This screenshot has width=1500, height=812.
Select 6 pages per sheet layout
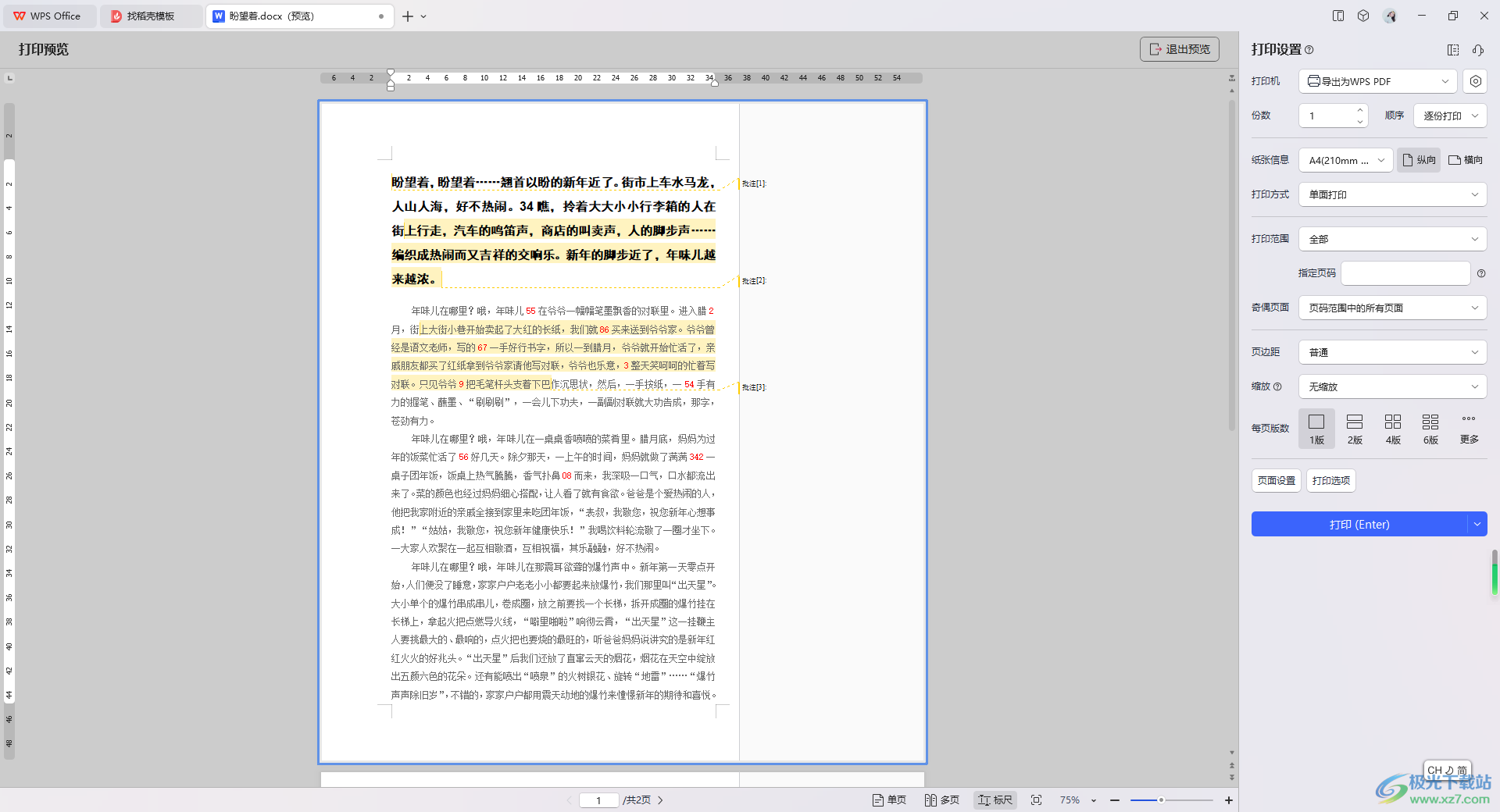pos(1430,429)
